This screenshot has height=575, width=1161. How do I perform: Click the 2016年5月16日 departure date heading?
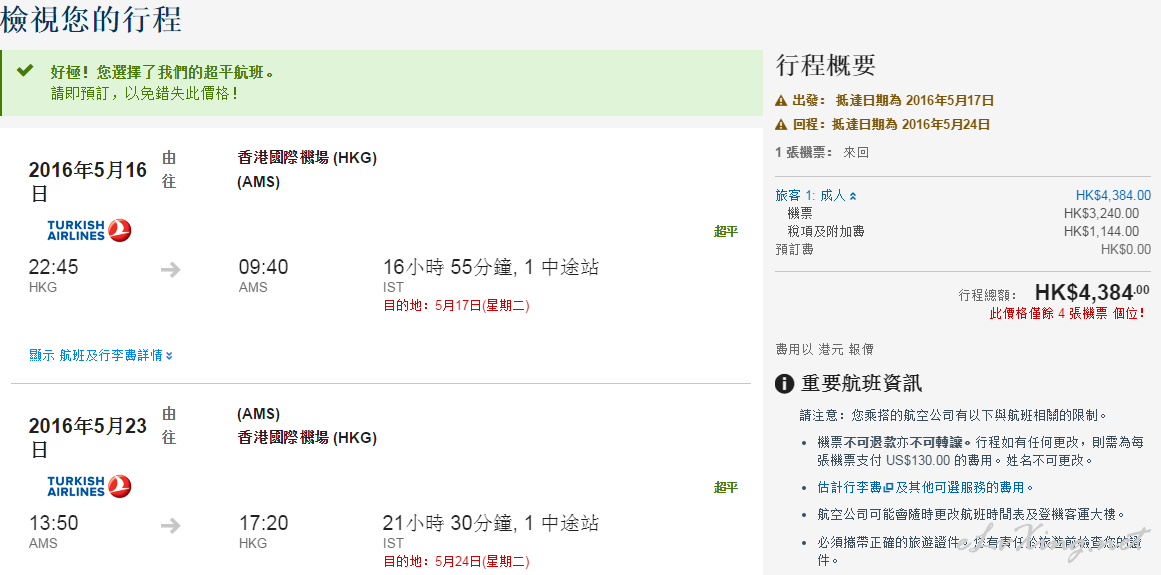pos(87,181)
